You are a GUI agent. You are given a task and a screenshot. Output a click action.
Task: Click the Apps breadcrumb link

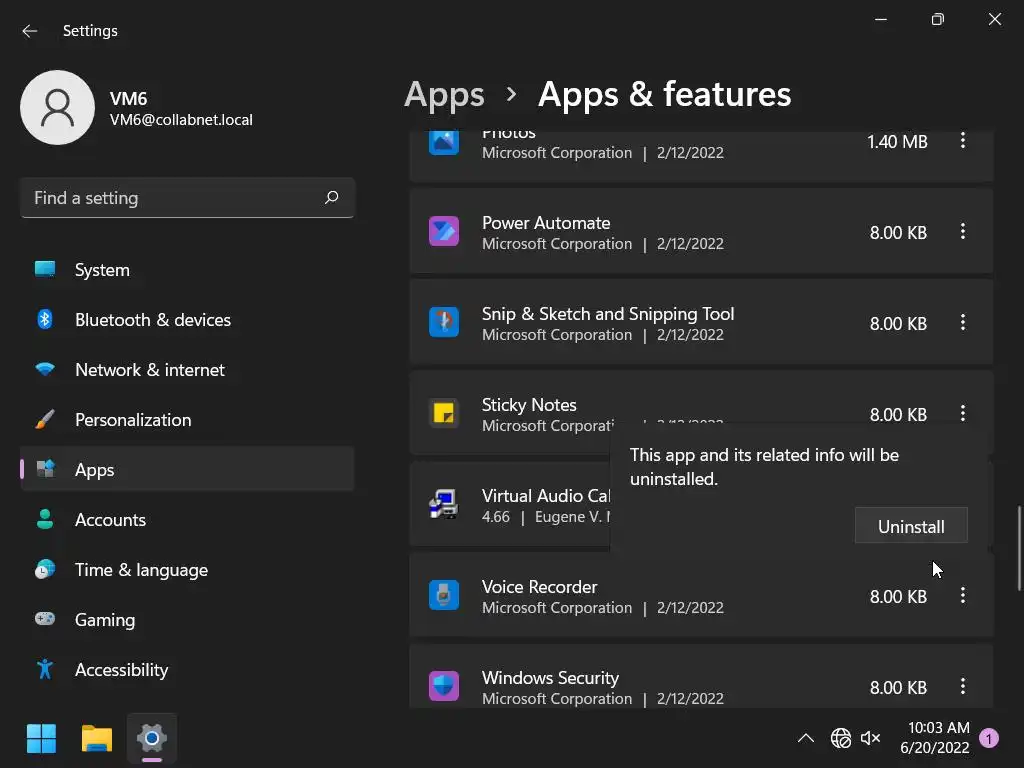[444, 95]
